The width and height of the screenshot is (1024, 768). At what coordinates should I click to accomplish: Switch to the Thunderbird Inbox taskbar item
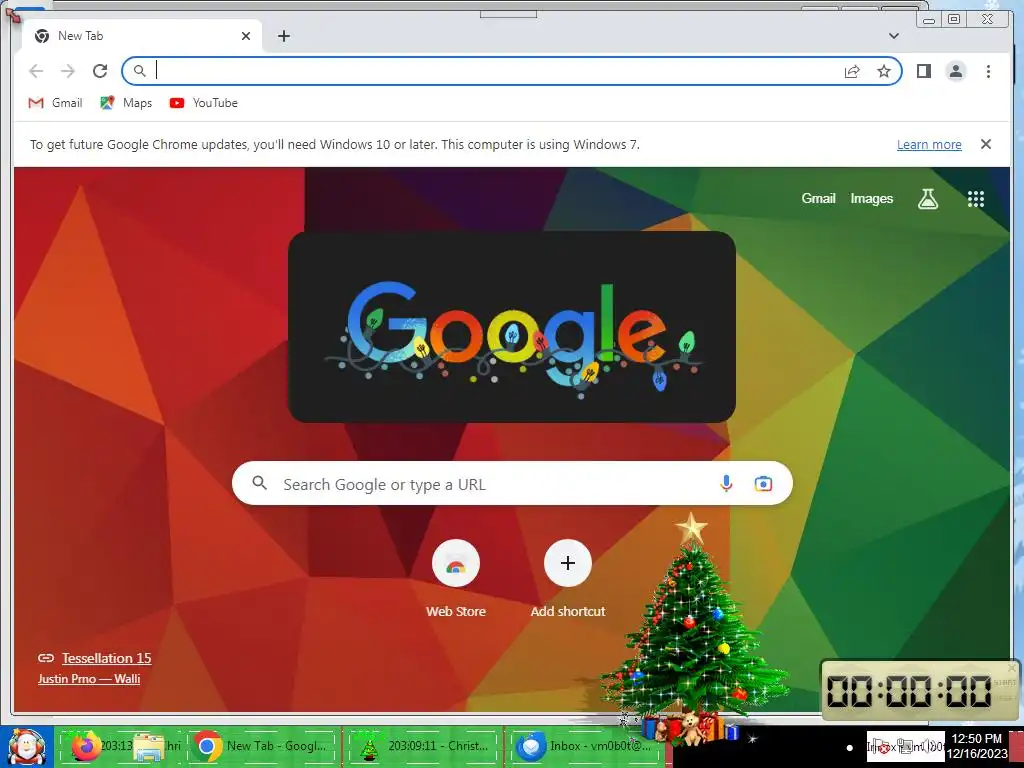pos(585,746)
